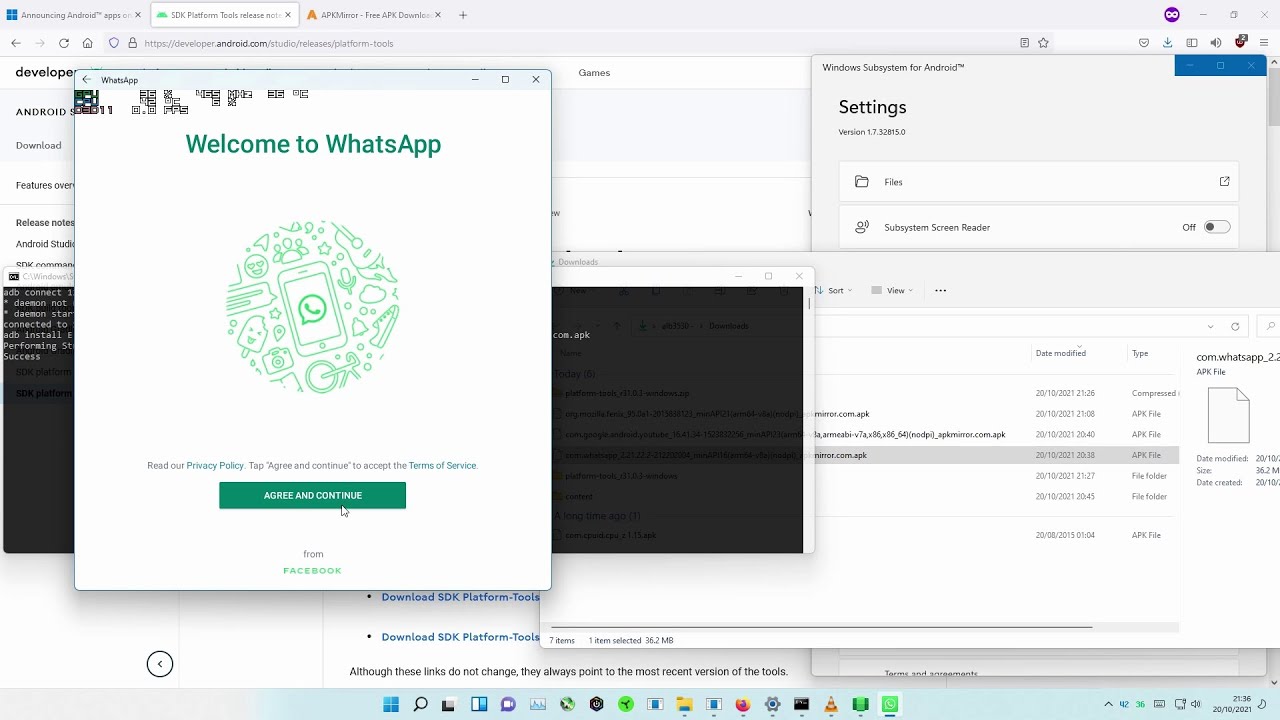The image size is (1280, 720).
Task: Expand File Explorer address history chevron
Action: point(1210,326)
